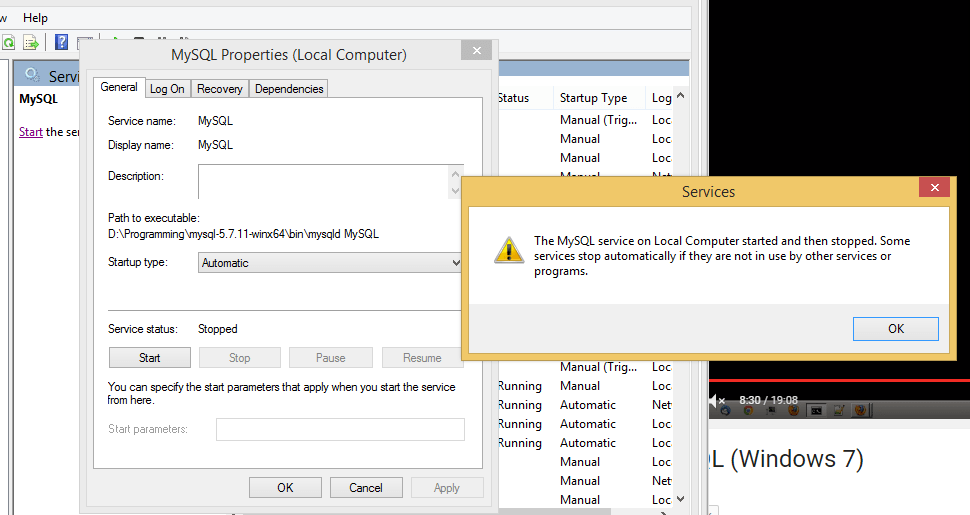Screen dimensions: 970x515
Task: Click the Description box scroll-up arrow
Action: point(456,174)
